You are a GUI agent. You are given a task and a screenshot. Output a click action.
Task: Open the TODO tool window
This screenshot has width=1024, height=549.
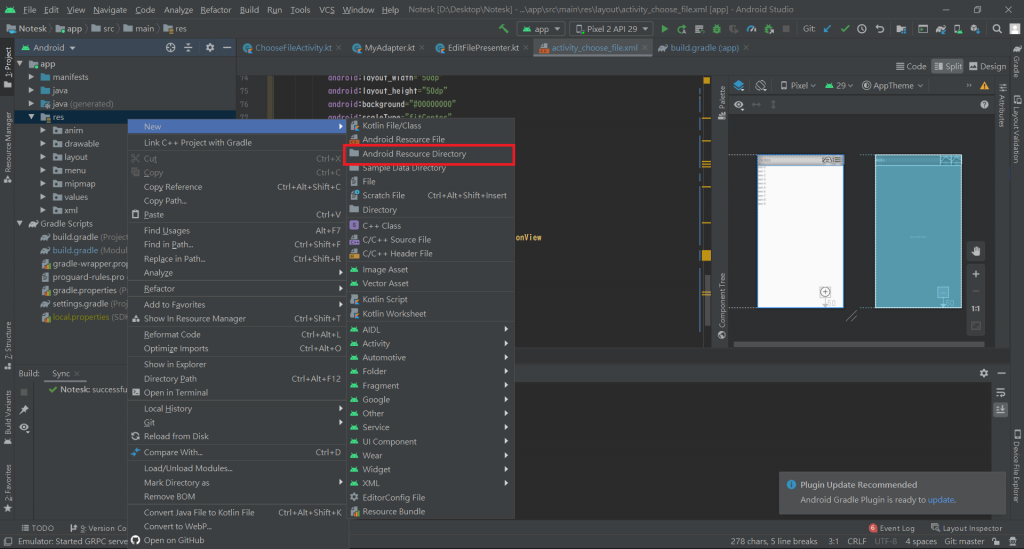point(37,528)
